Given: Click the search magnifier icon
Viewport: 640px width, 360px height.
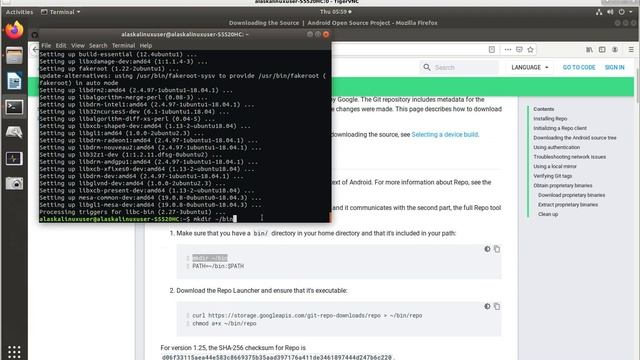Looking at the screenshot, I should [x=427, y=67].
